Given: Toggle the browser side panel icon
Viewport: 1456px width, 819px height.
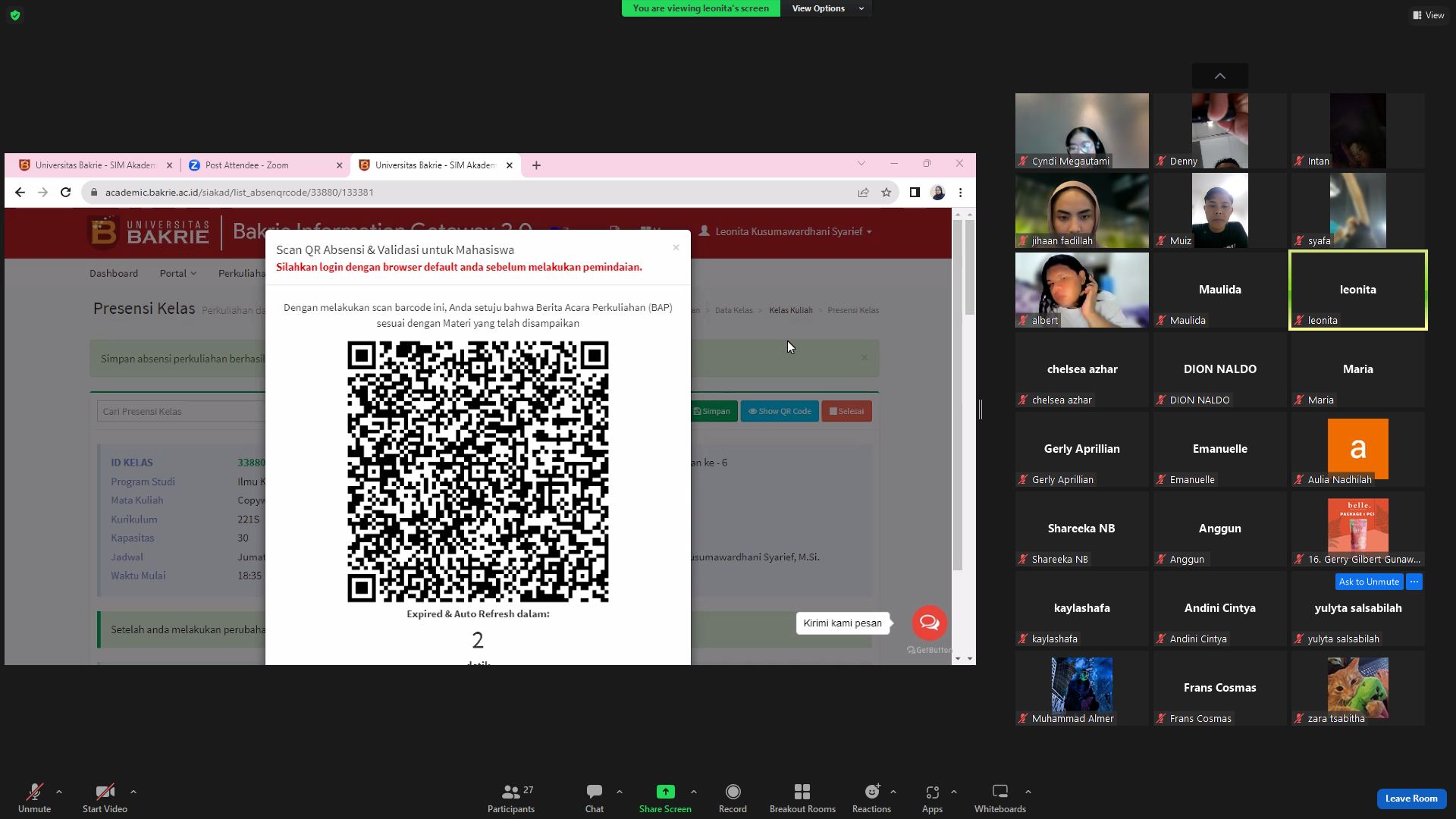Looking at the screenshot, I should point(915,193).
